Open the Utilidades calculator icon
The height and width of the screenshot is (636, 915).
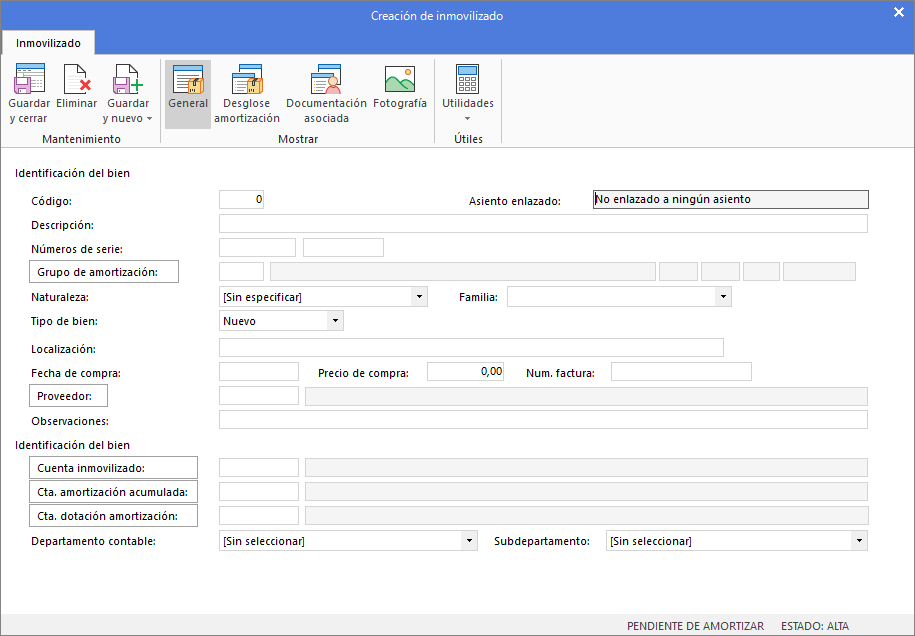point(467,79)
